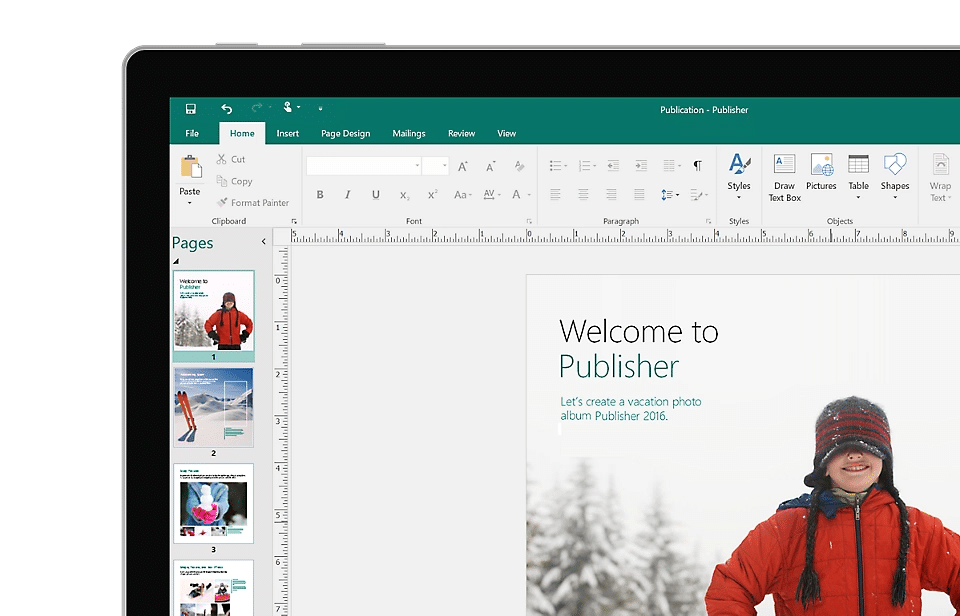The width and height of the screenshot is (960, 616).
Task: Toggle Underline formatting
Action: 376,195
